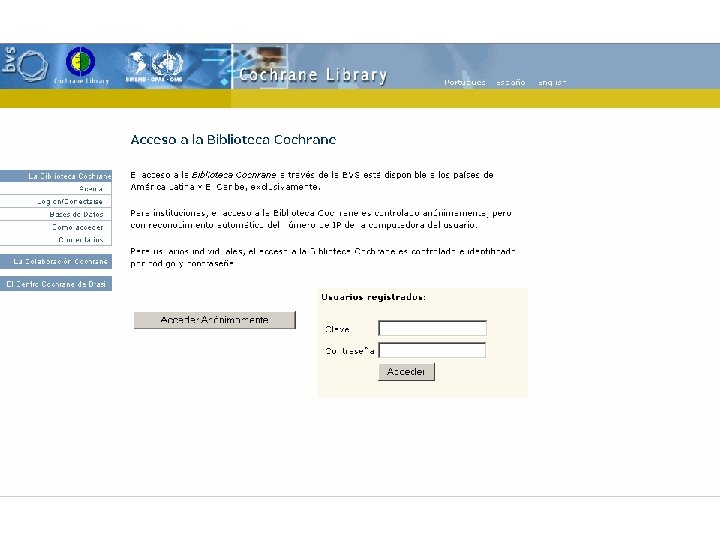
Task: Open La Colaboración Cochrane section
Action: pos(56,261)
